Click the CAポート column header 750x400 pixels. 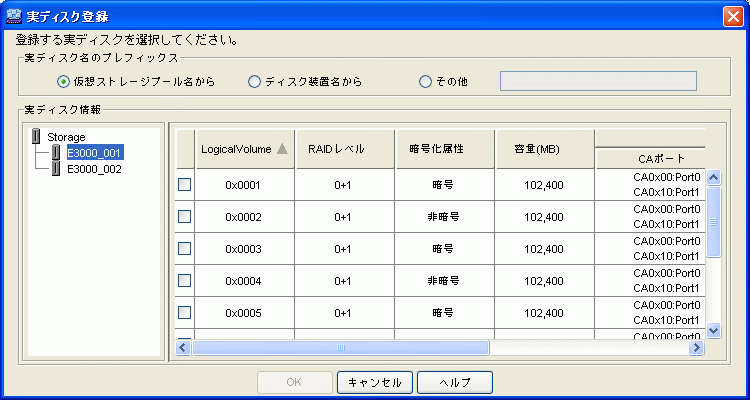(x=651, y=159)
